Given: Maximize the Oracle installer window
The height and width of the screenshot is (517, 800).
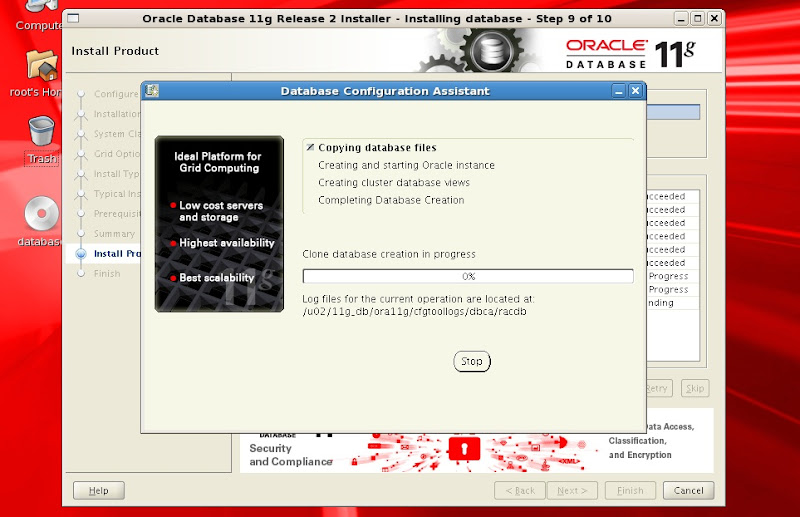Looking at the screenshot, I should [x=697, y=19].
